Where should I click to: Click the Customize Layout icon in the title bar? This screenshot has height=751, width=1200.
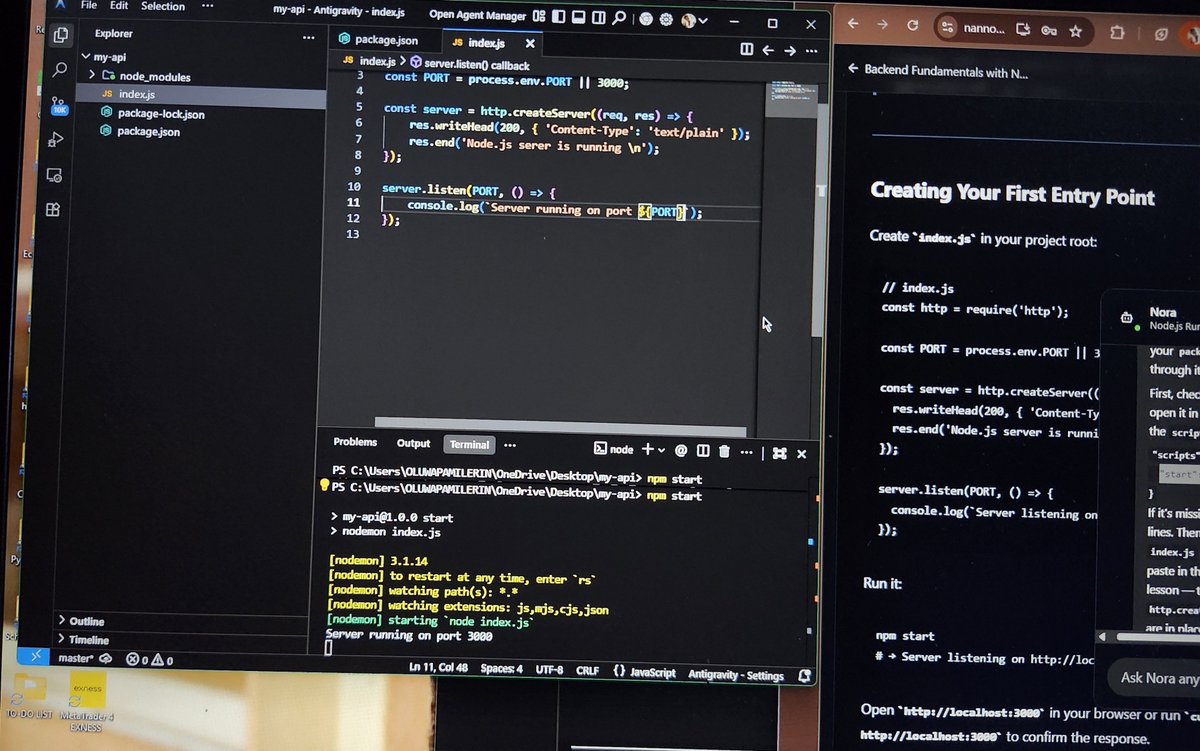pyautogui.click(x=539, y=16)
